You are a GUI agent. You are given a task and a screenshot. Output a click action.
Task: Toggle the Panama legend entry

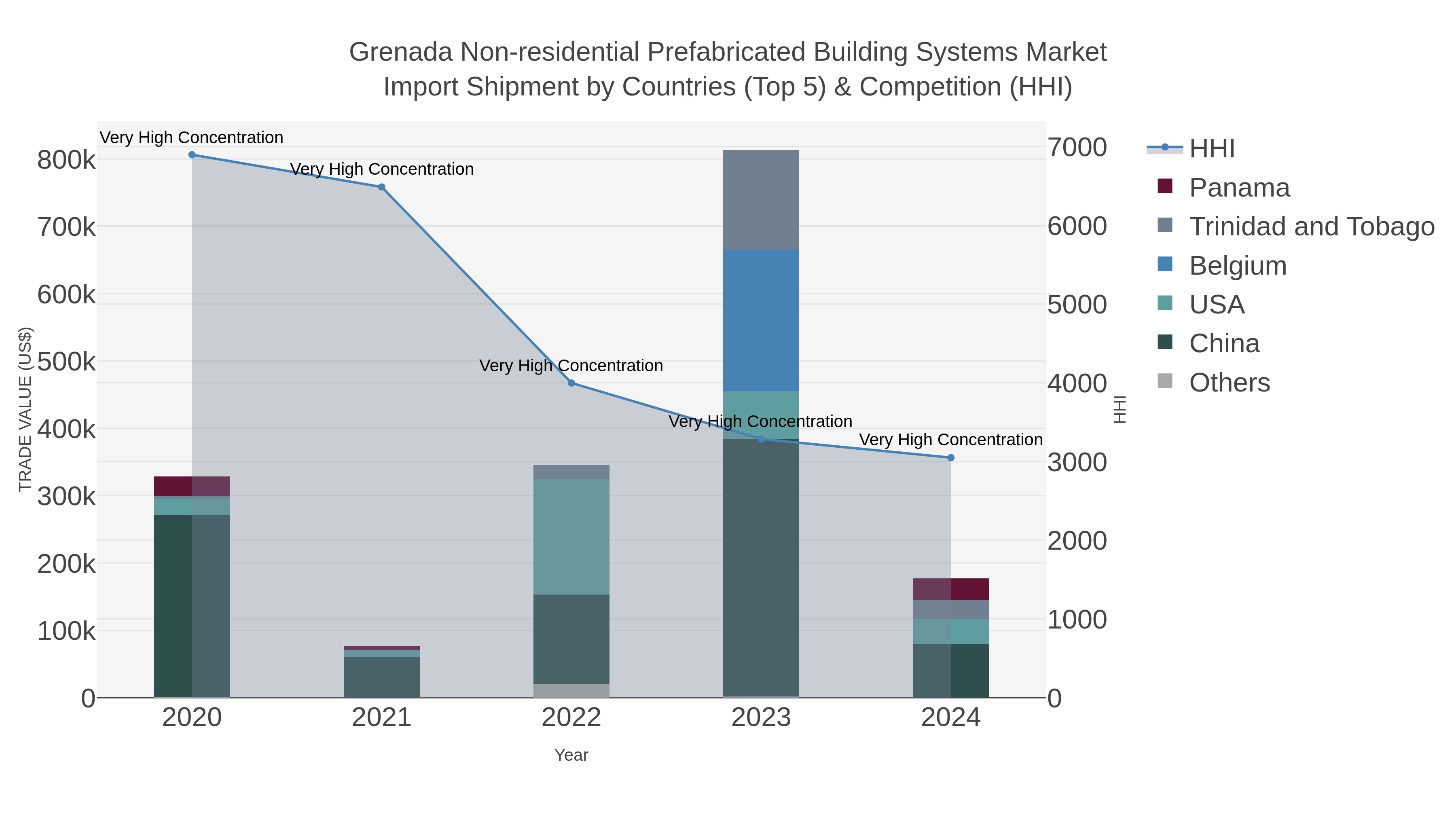tap(1224, 188)
